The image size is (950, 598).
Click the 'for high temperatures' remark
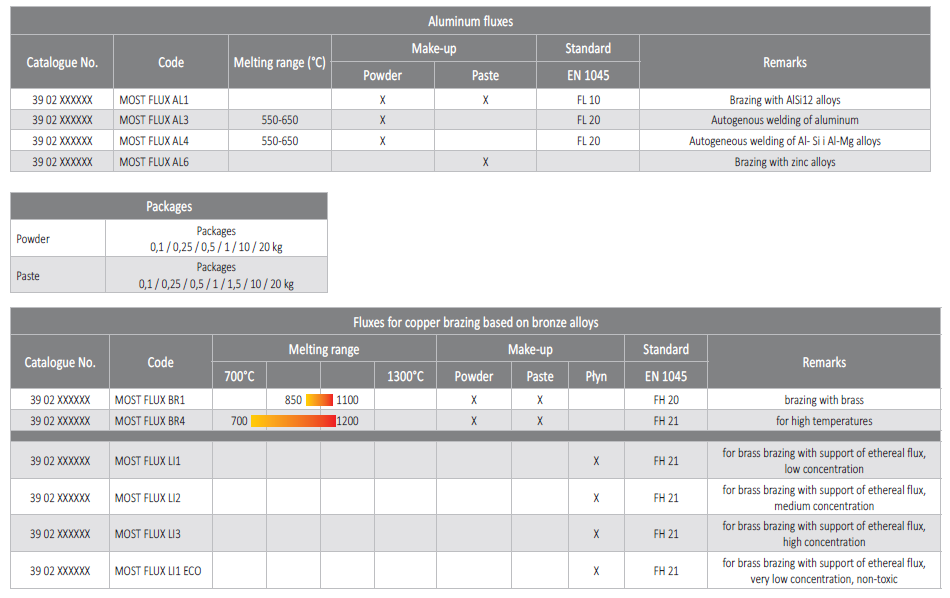point(824,421)
